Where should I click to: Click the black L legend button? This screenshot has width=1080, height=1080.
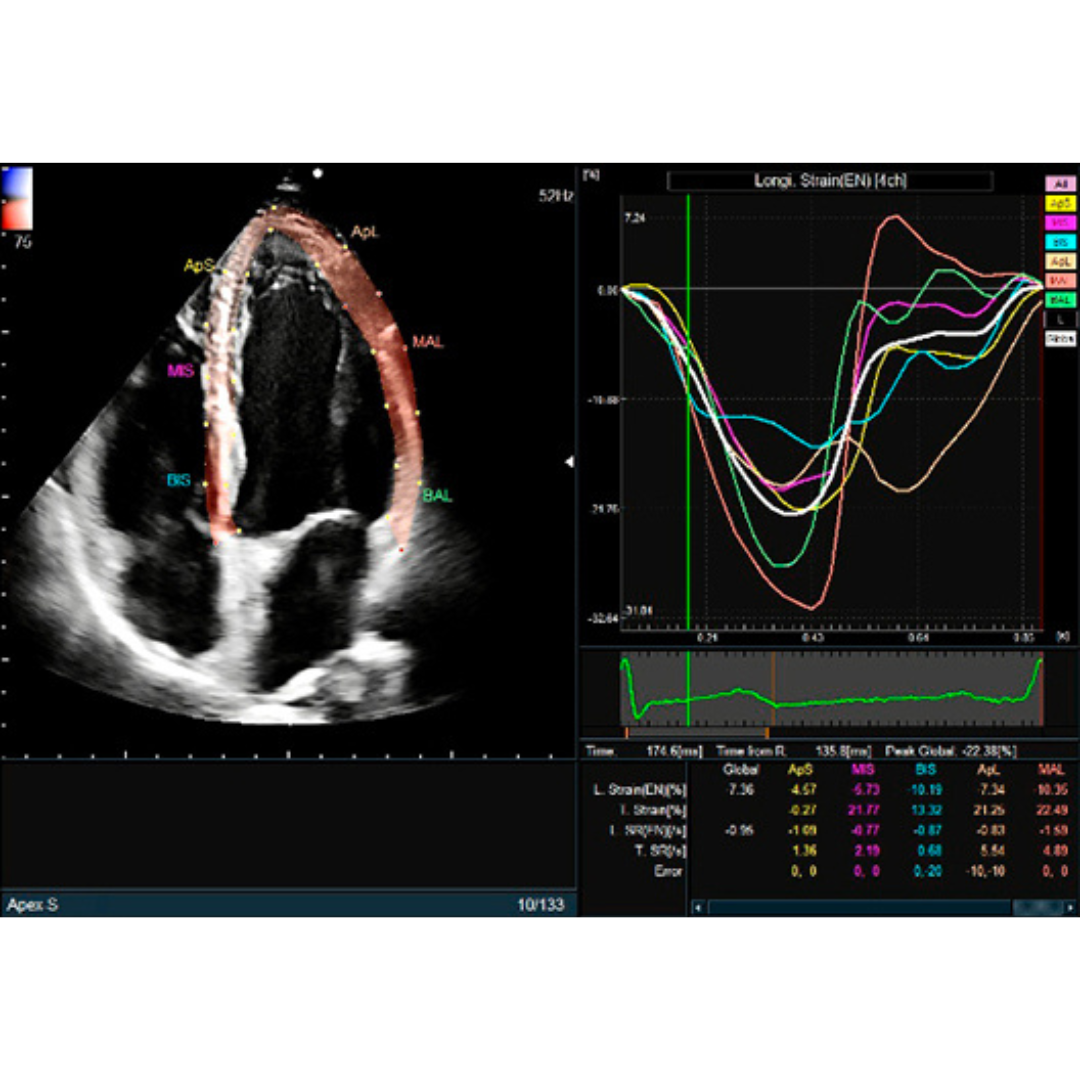pyautogui.click(x=1061, y=319)
